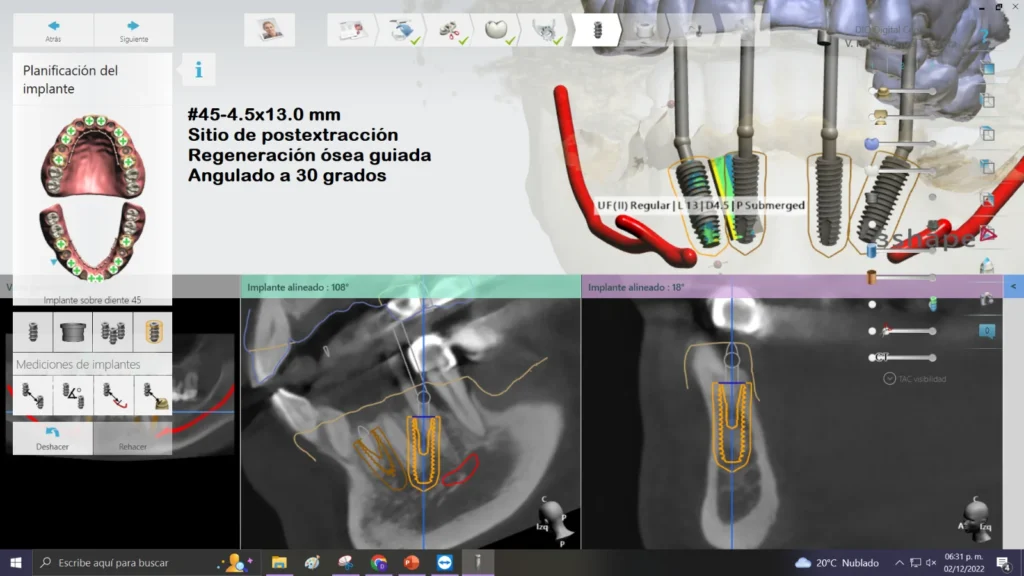The width and height of the screenshot is (1024, 576).
Task: Click the greyed Rehacer redo button
Action: coord(133,438)
